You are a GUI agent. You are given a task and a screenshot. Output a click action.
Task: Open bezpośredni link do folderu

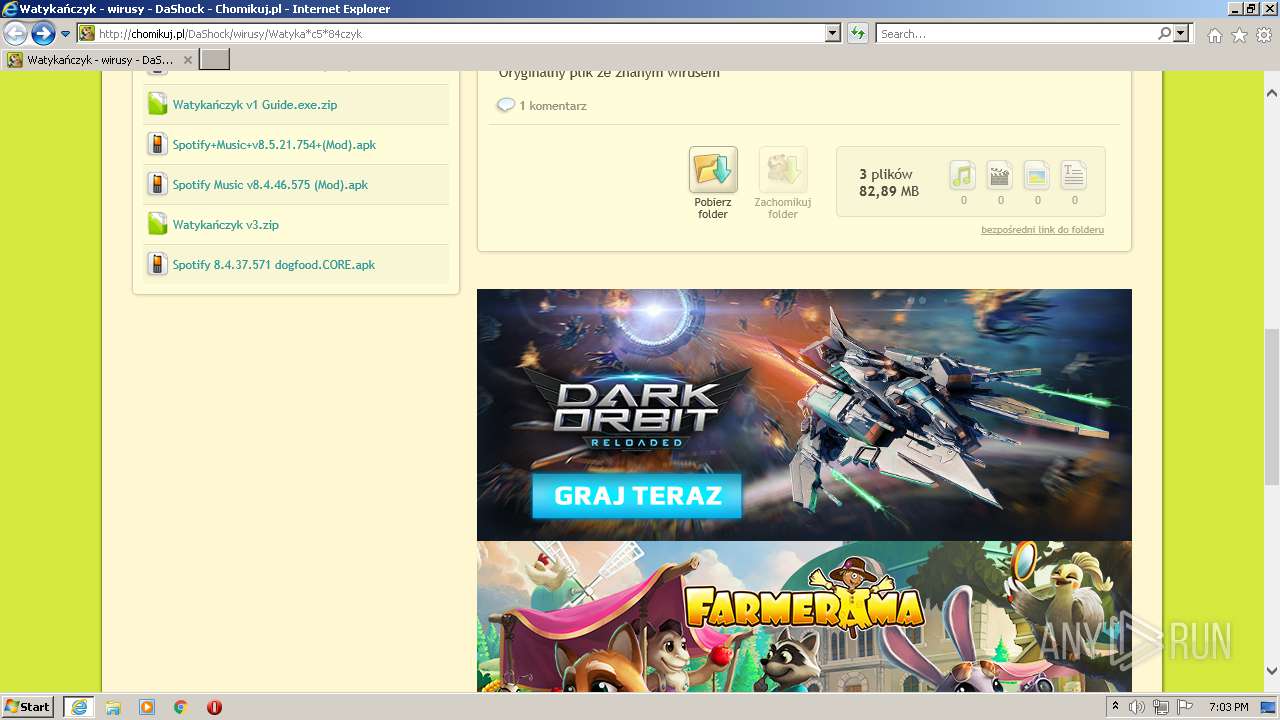click(x=1042, y=230)
